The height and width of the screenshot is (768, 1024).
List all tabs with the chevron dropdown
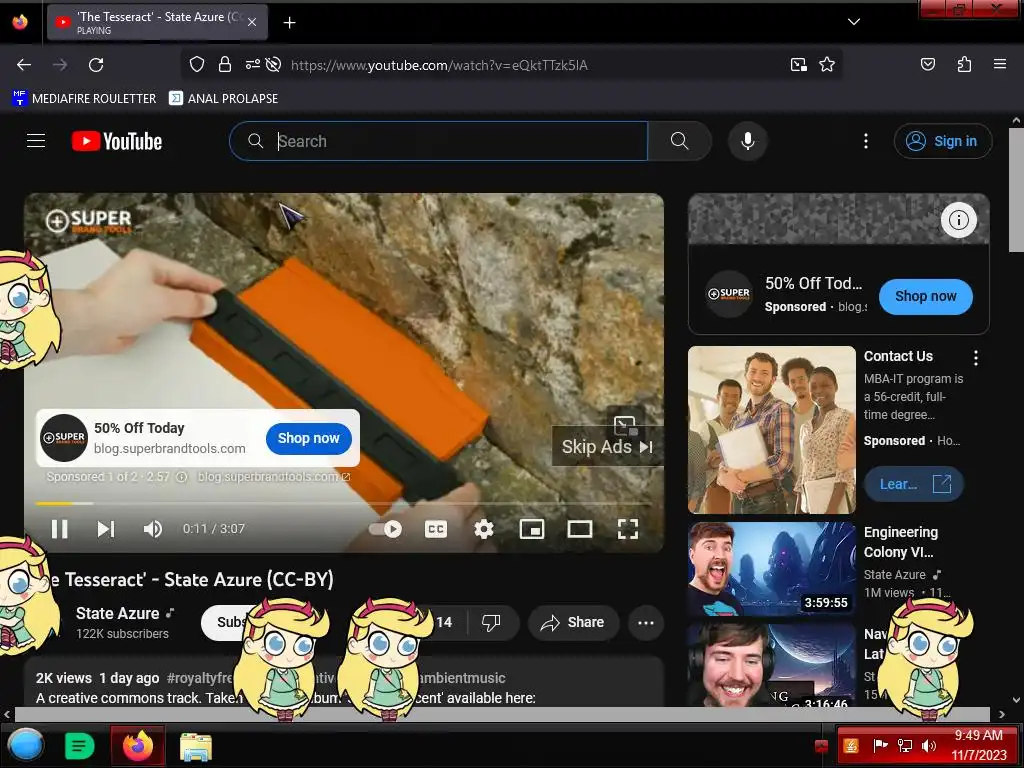click(x=854, y=22)
